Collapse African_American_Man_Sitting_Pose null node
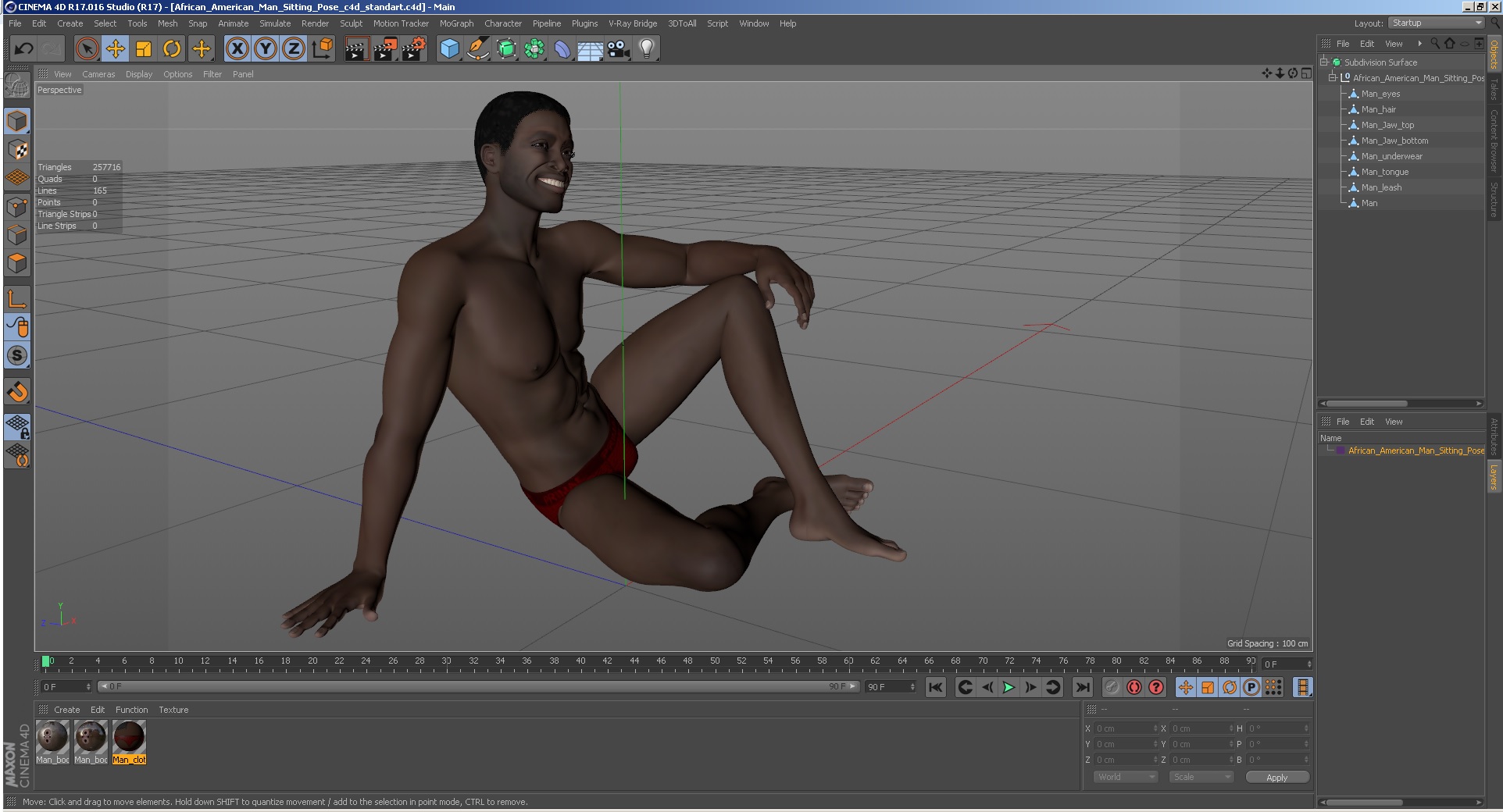Image resolution: width=1503 pixels, height=812 pixels. coord(1333,77)
